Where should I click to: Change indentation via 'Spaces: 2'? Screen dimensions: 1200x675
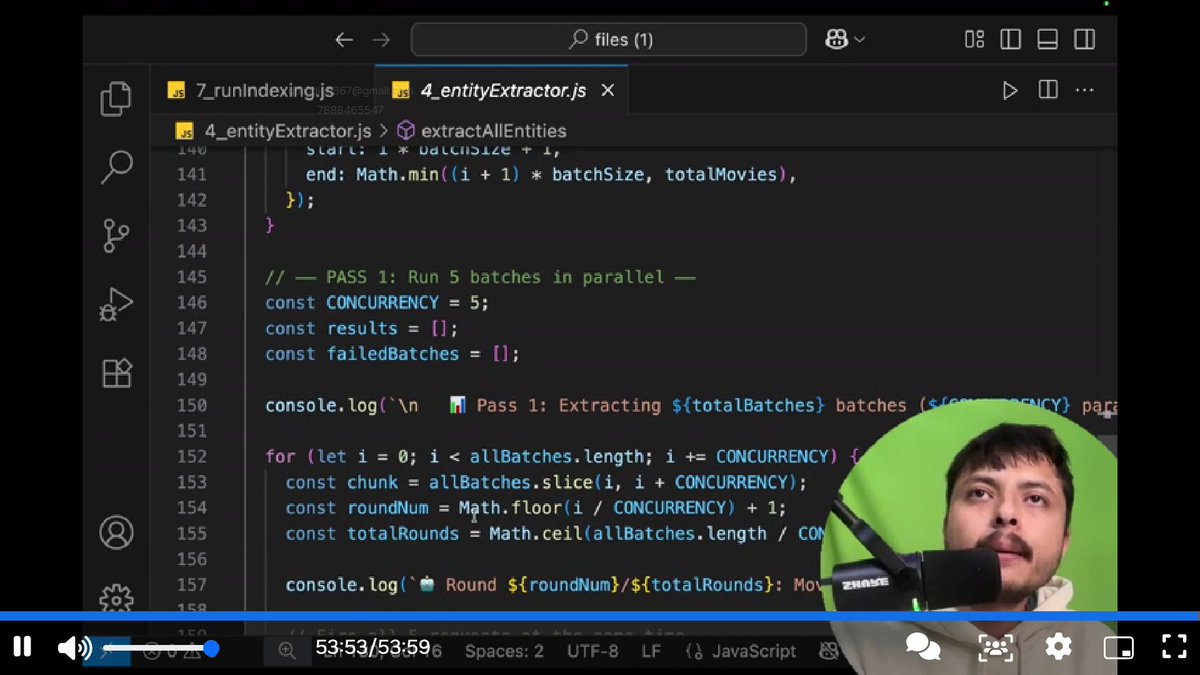coord(504,651)
